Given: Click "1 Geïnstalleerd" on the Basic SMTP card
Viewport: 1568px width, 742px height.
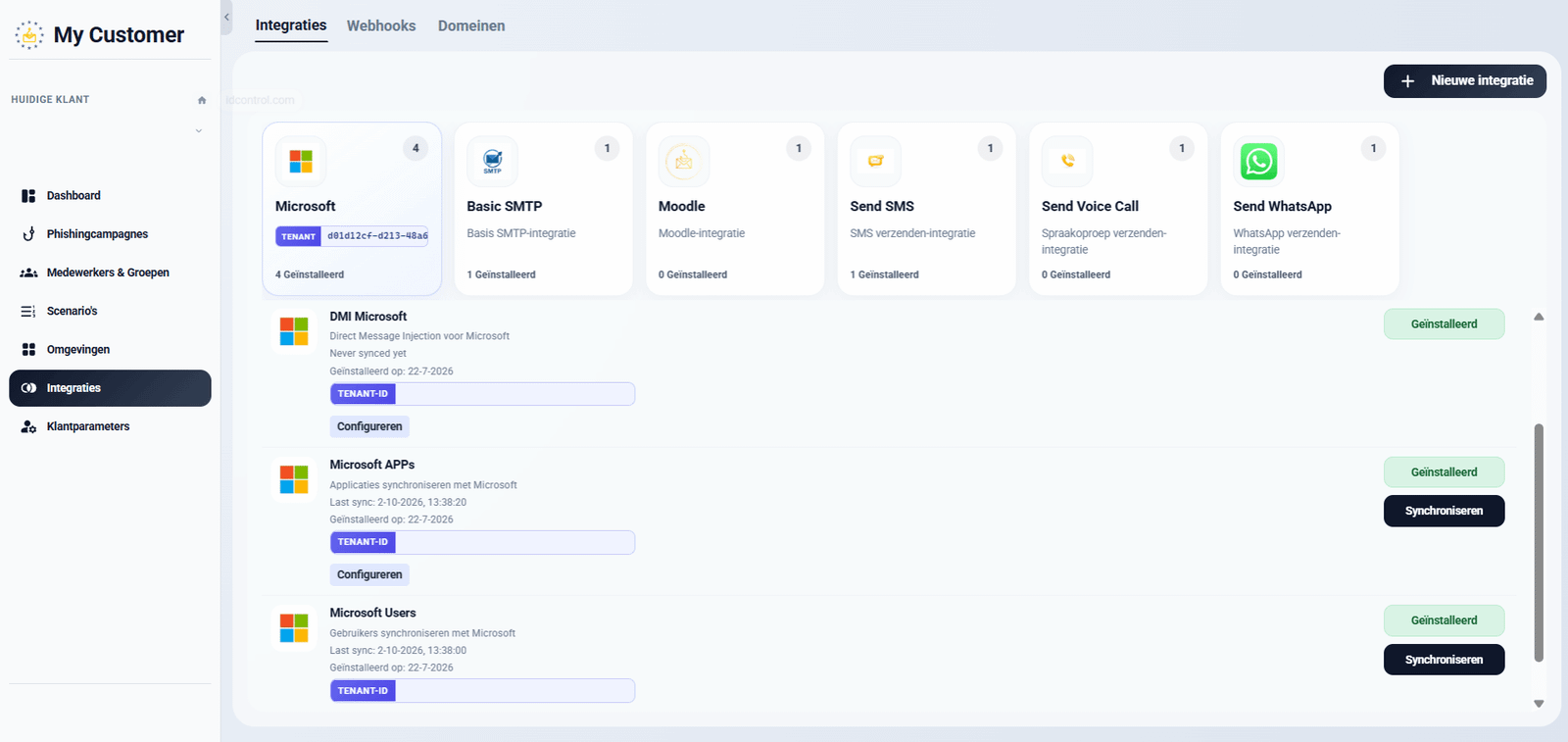Looking at the screenshot, I should pyautogui.click(x=501, y=274).
